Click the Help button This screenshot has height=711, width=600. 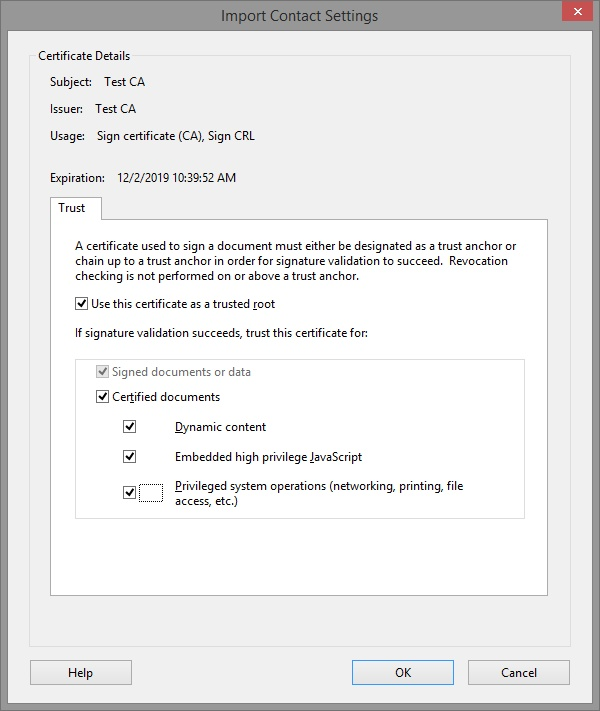pyautogui.click(x=81, y=672)
